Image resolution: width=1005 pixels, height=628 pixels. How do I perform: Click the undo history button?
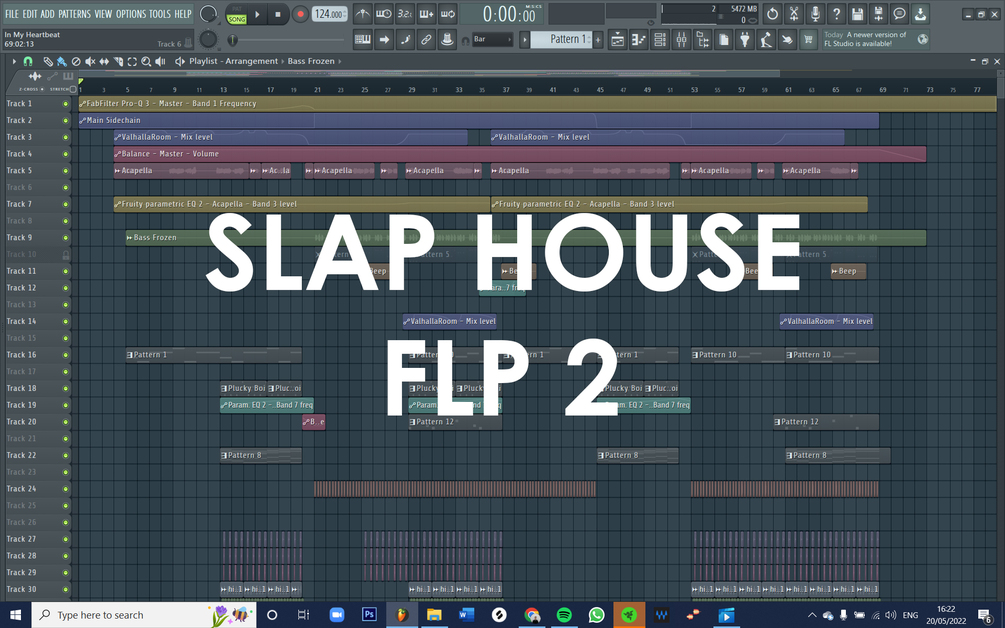(x=772, y=13)
